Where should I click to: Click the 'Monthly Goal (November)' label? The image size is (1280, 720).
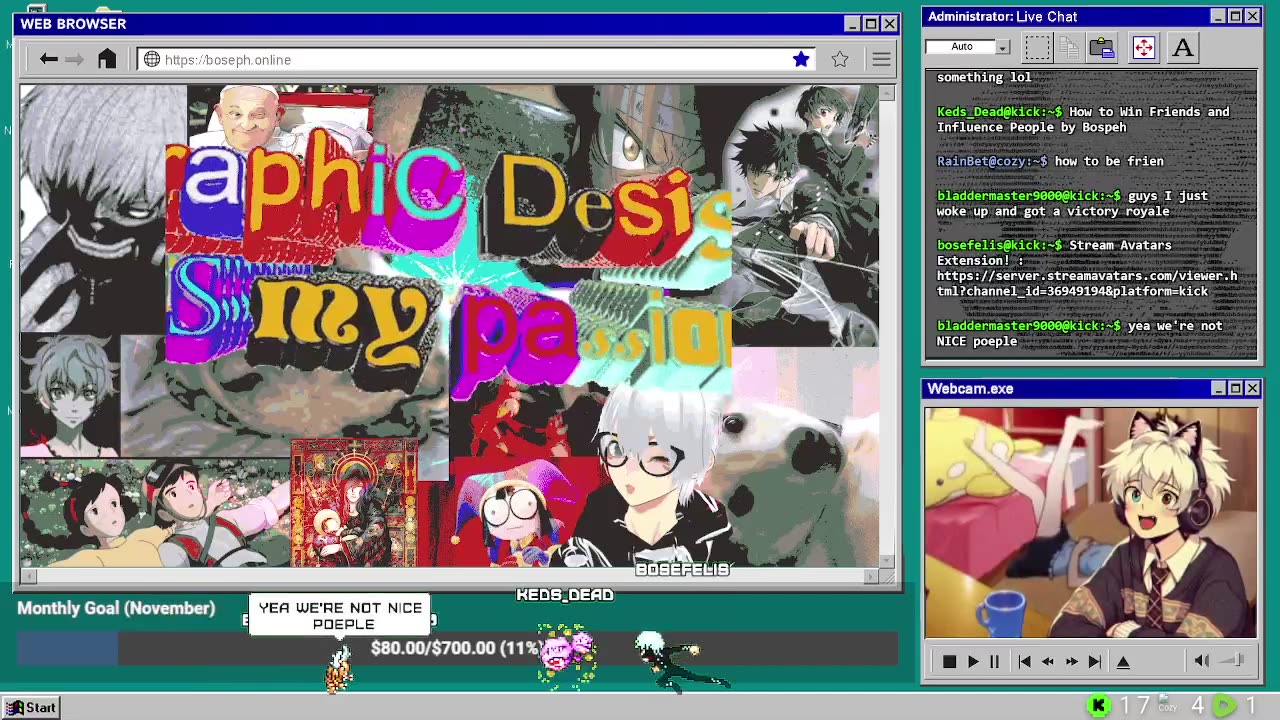click(x=116, y=608)
